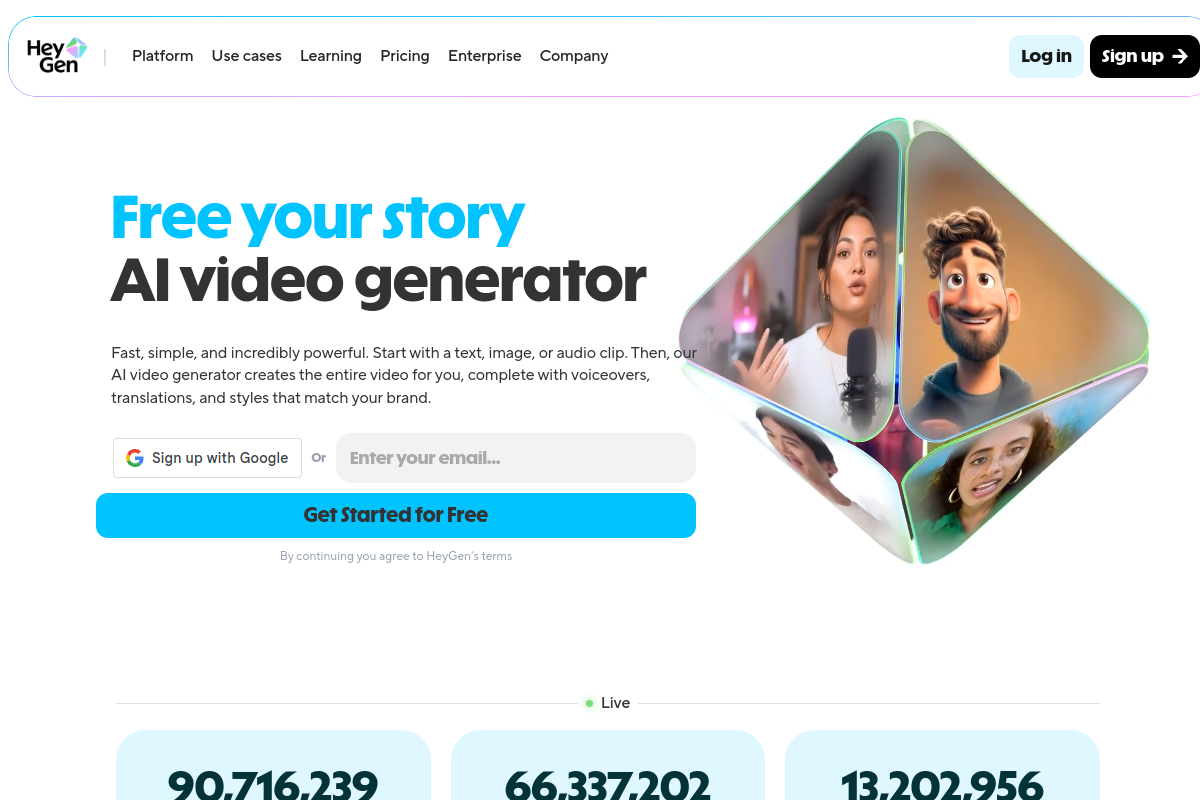Click the 90,716,239 live counter card
This screenshot has height=800, width=1200.
tap(273, 766)
